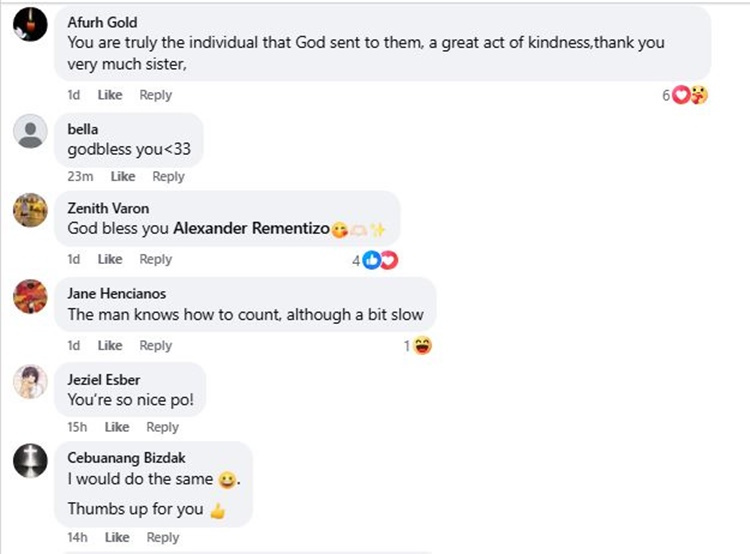
Task: Open Jeziel Esber's profile name link
Action: [104, 379]
